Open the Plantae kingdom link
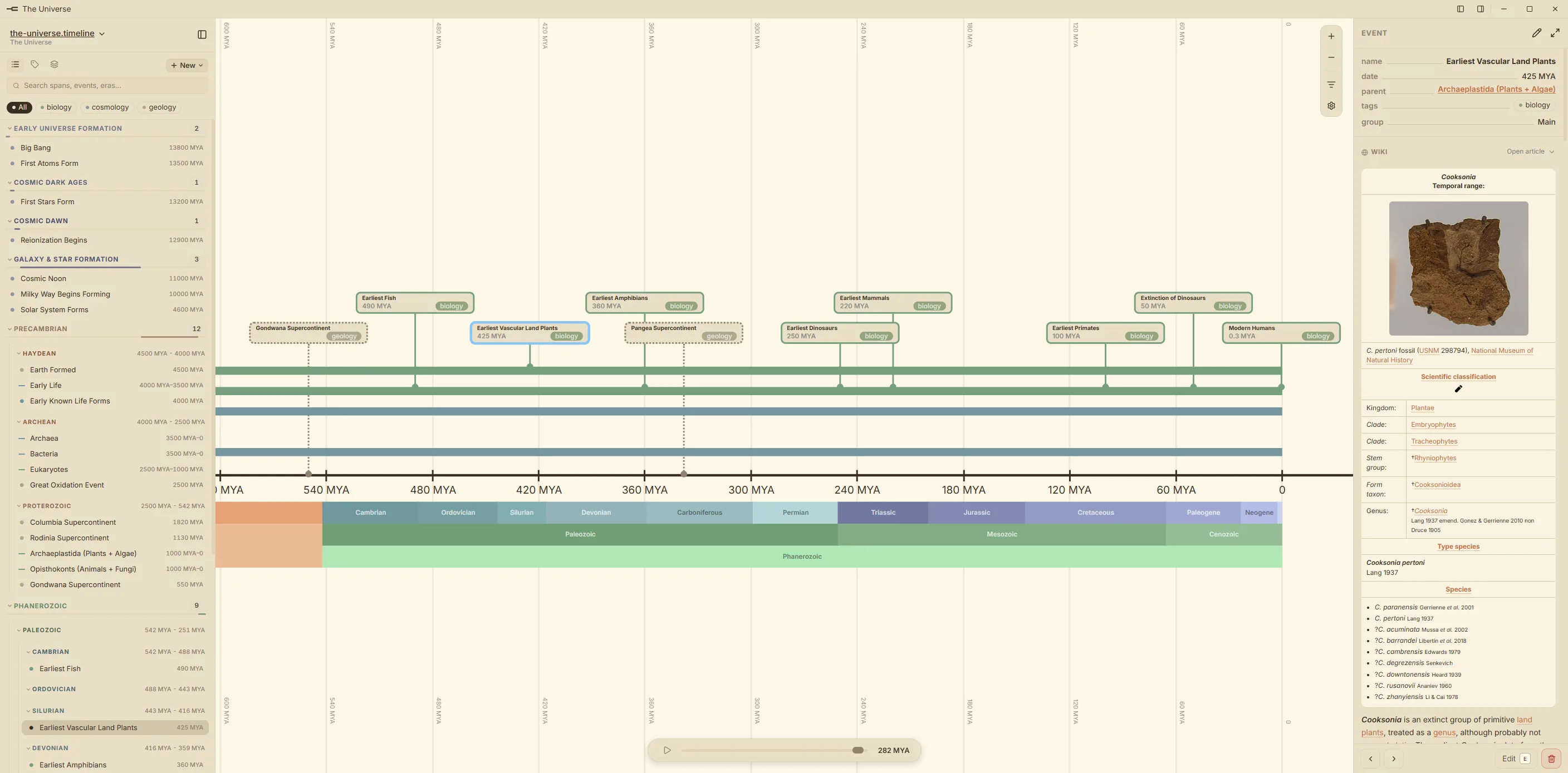Screen dimensions: 1568x773 (x=1422, y=408)
